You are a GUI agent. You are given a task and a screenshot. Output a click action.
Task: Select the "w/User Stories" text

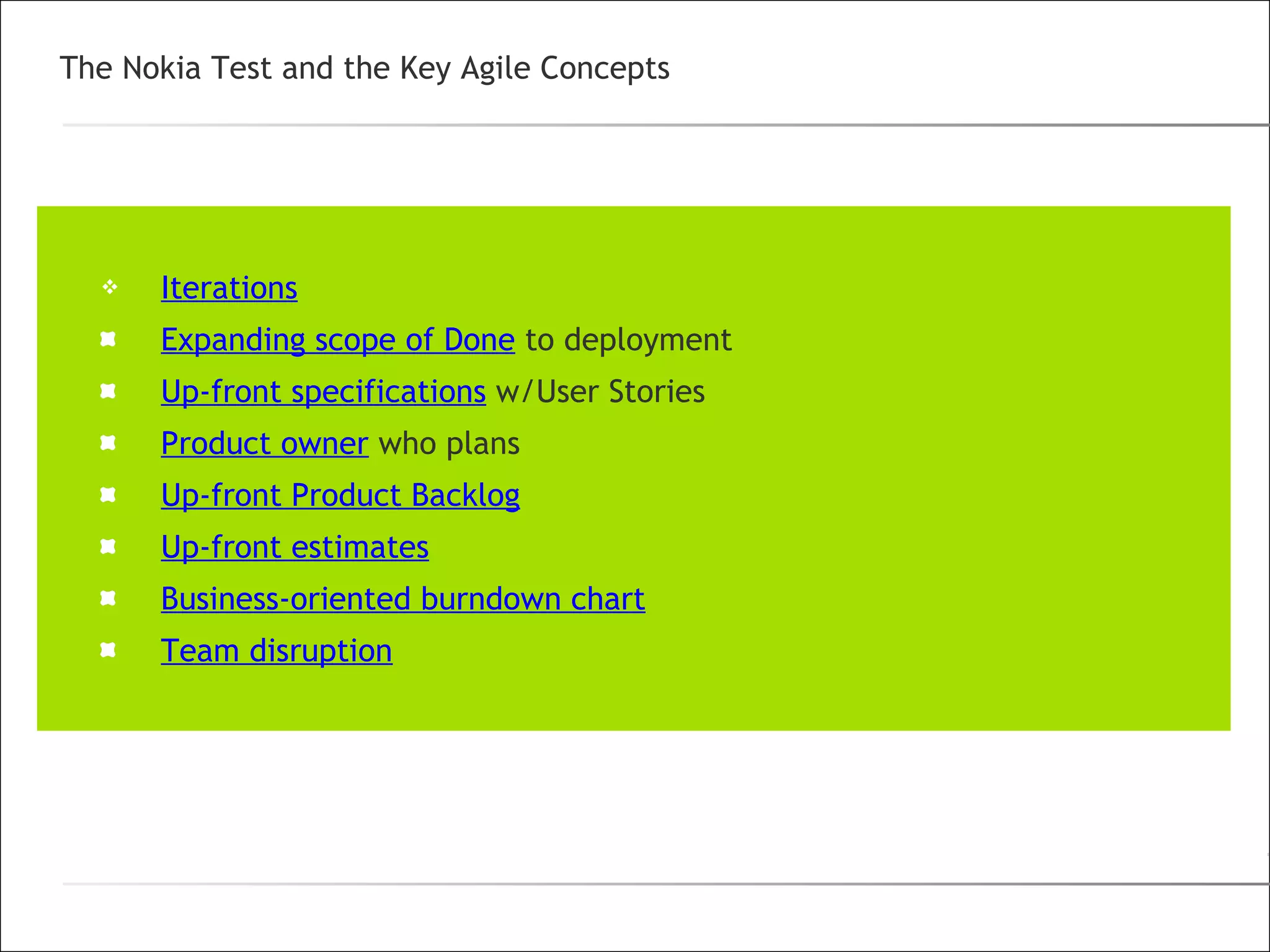coord(600,392)
